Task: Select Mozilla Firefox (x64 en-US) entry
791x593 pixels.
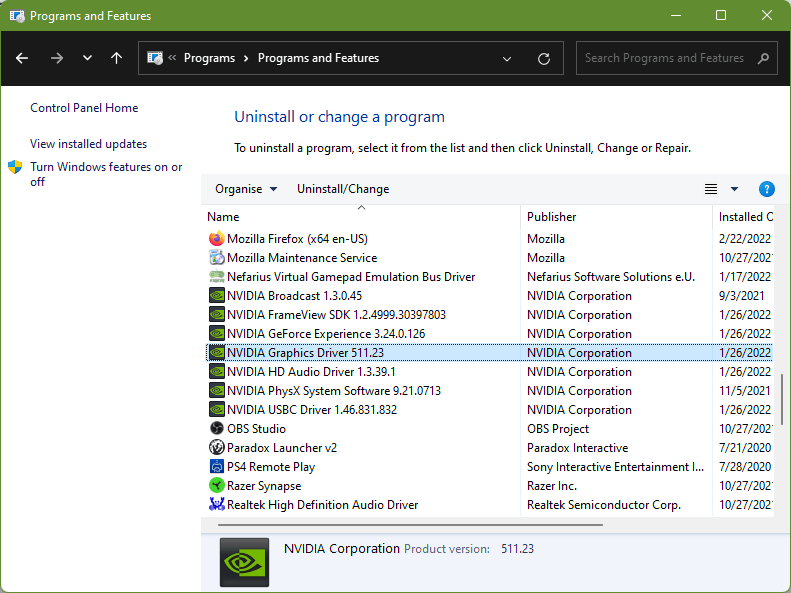Action: click(297, 239)
